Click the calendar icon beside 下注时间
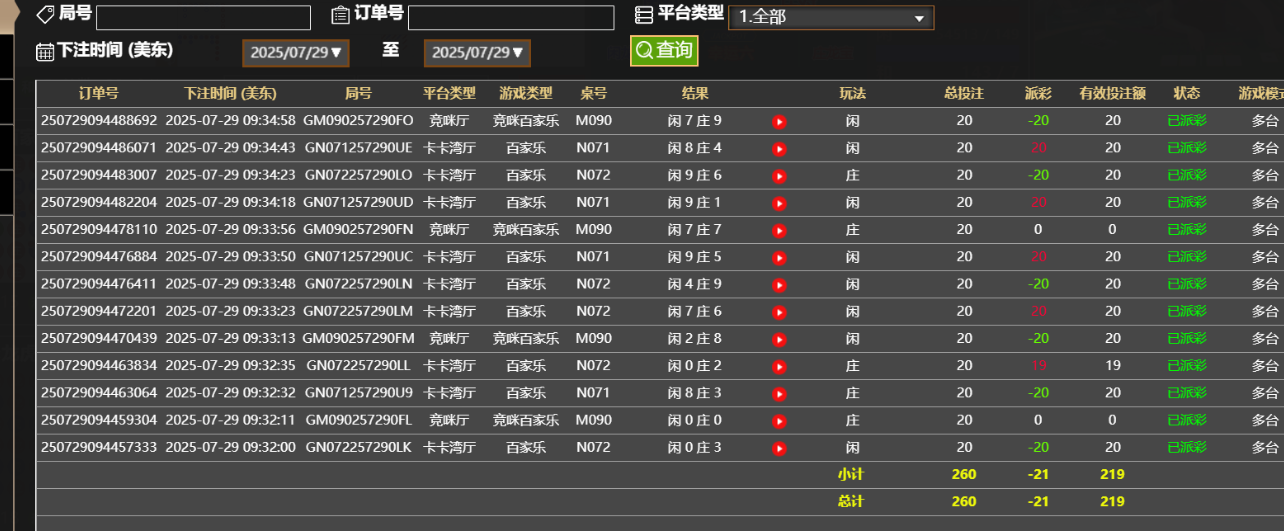Viewport: 1284px width, 531px height. [45, 52]
